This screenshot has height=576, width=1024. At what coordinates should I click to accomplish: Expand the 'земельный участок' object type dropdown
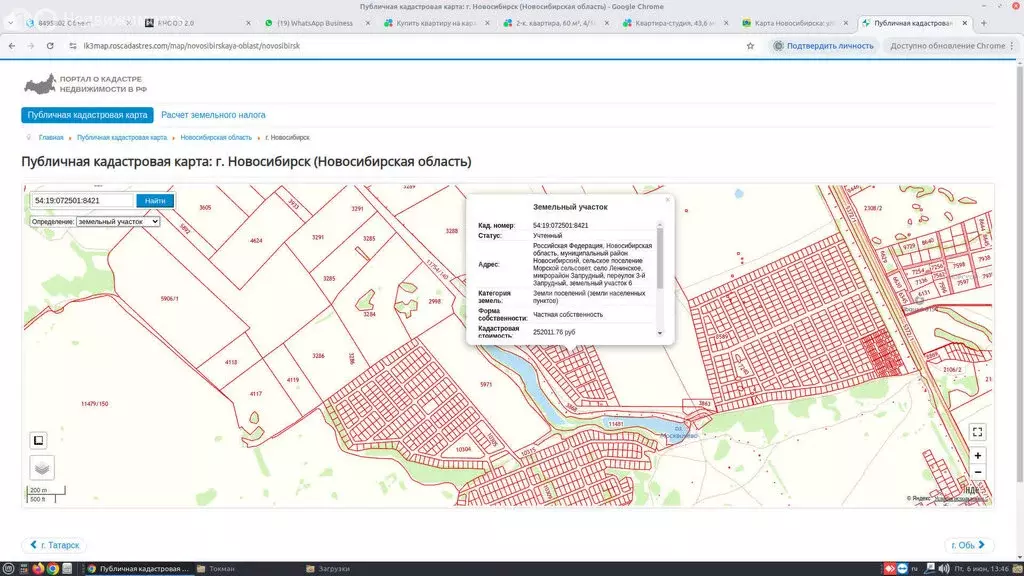[118, 221]
